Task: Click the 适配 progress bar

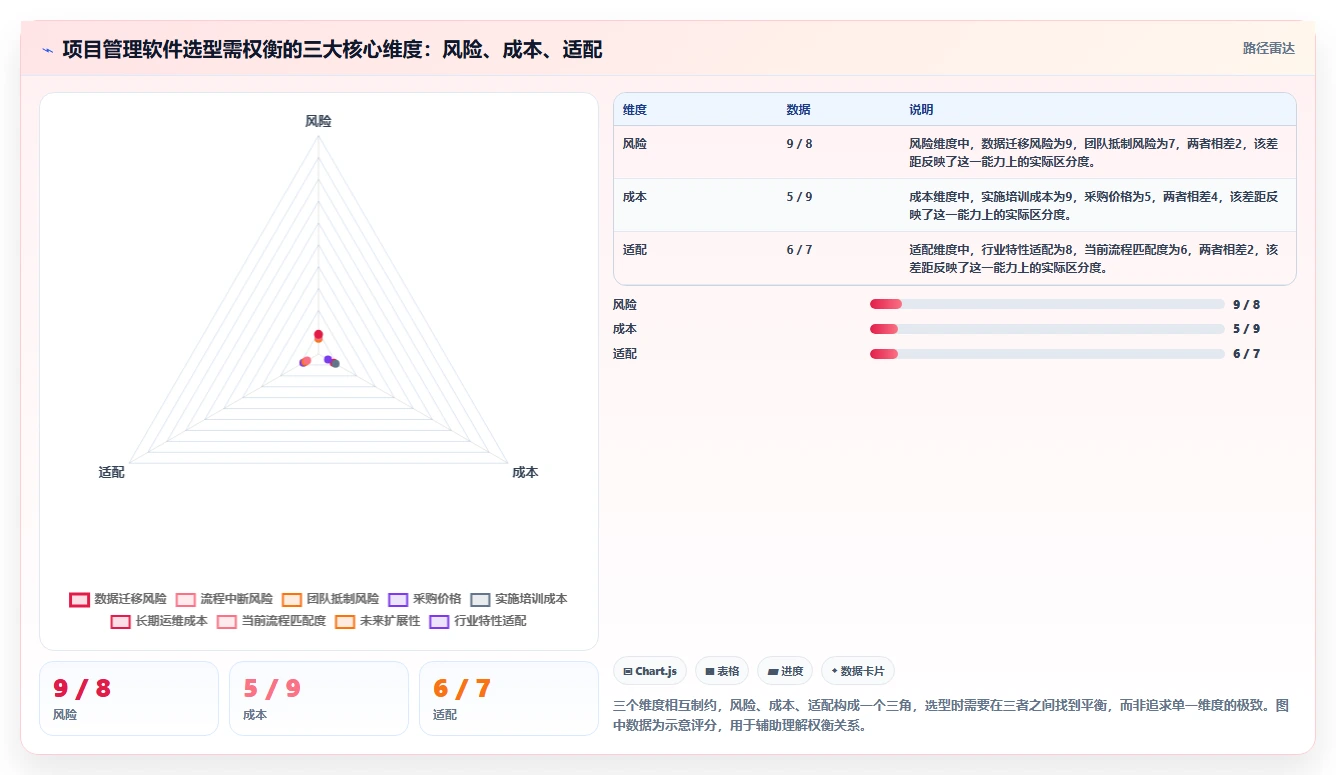Action: click(x=1047, y=354)
